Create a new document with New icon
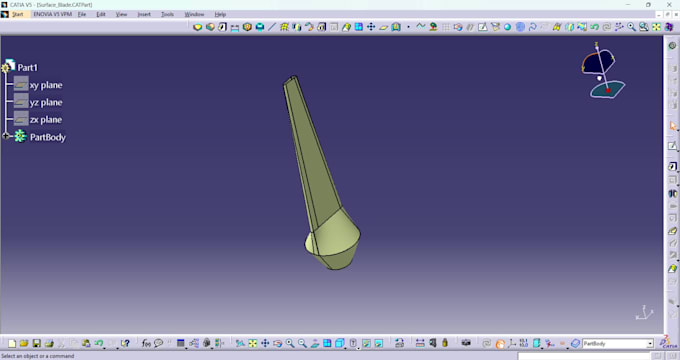This screenshot has height=360, width=680. click(x=12, y=344)
